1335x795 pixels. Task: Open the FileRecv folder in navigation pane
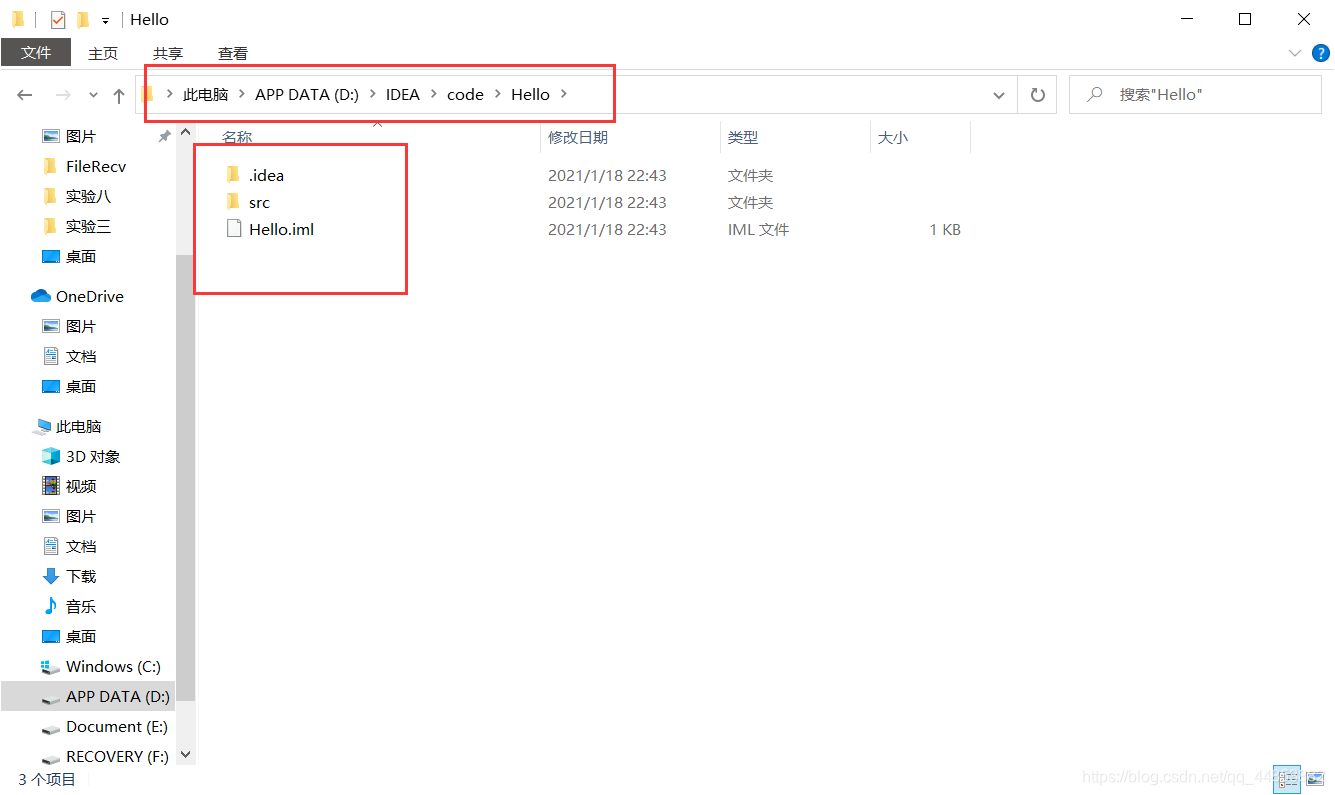pyautogui.click(x=96, y=166)
